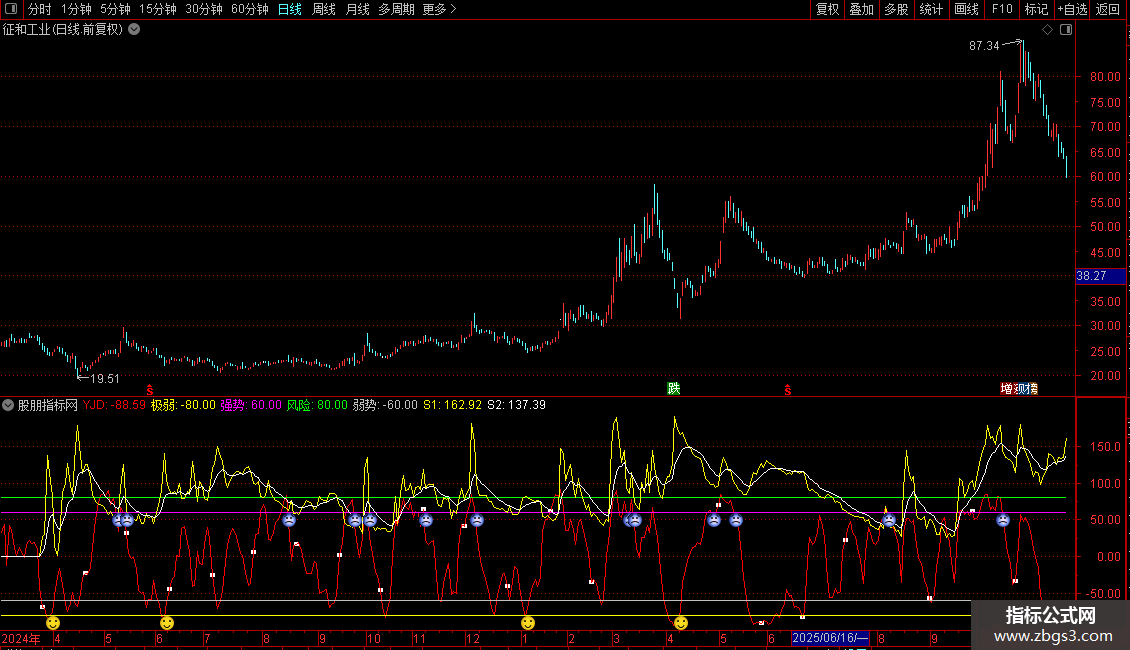This screenshot has height=650, width=1130.
Task: Open the 复权 adjustment menu
Action: click(827, 9)
